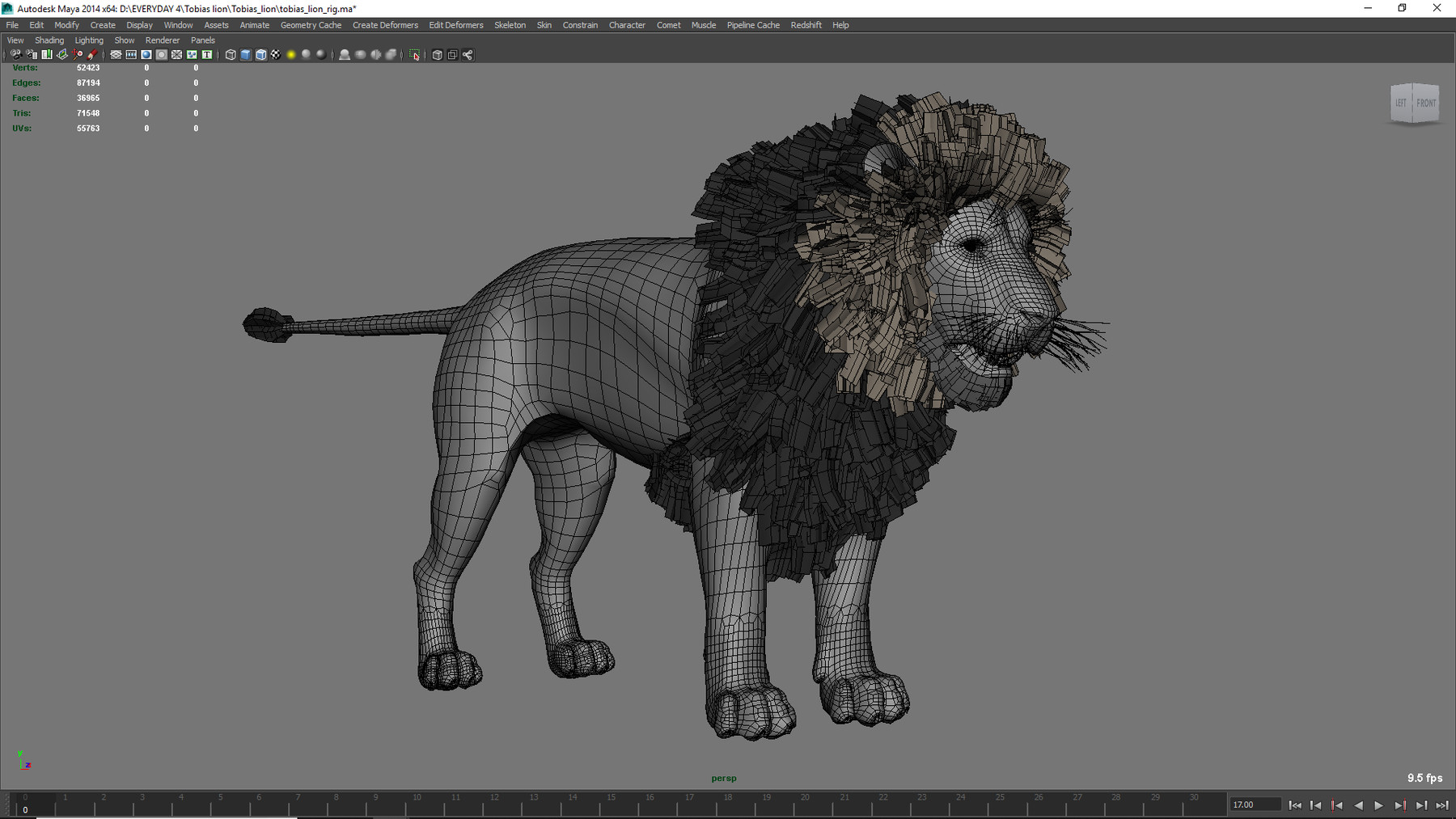Click the Grease Pencil icon

[92, 55]
